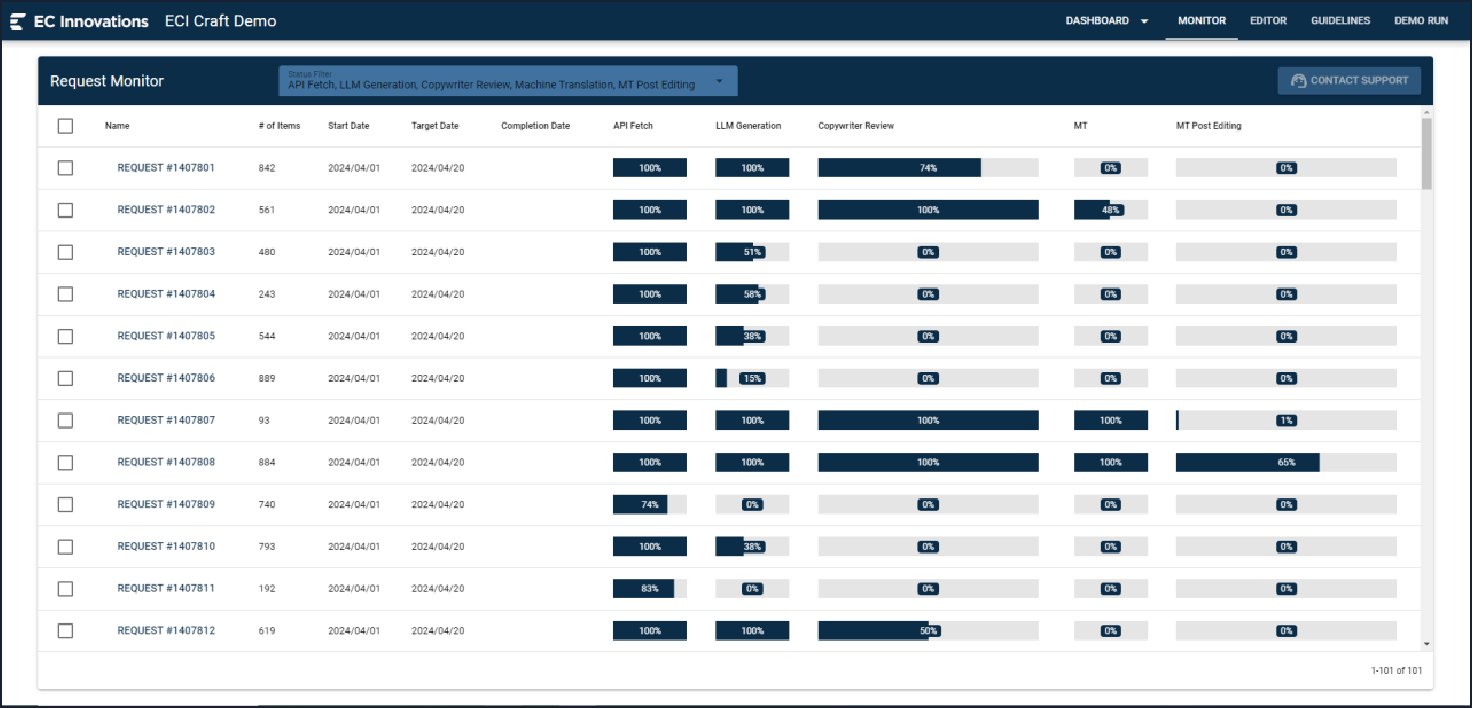The image size is (1473, 709).
Task: Open the Editor tab
Action: coord(1268,21)
